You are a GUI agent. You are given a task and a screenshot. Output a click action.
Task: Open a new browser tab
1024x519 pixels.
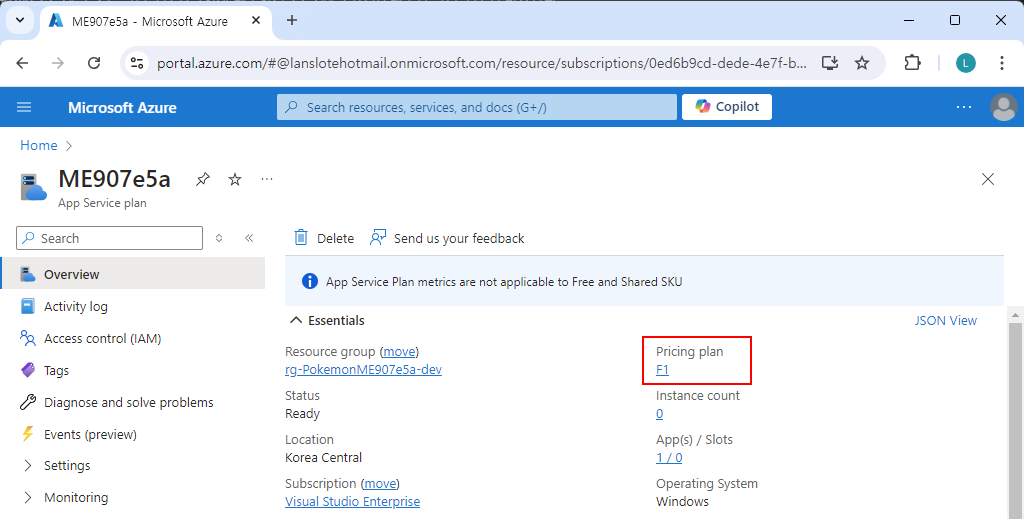(x=292, y=20)
